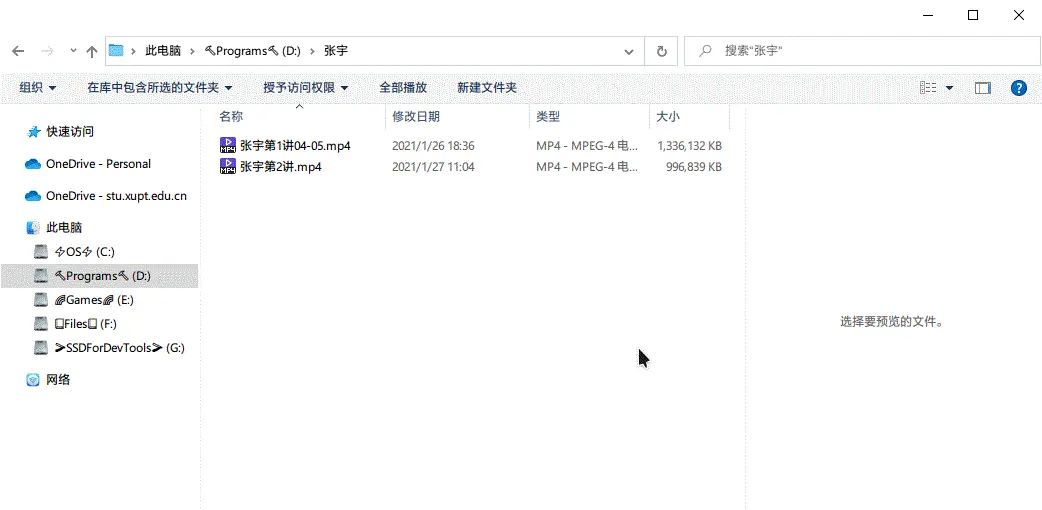Sort by the 修改日期 column
This screenshot has height=510, width=1042.
(415, 116)
